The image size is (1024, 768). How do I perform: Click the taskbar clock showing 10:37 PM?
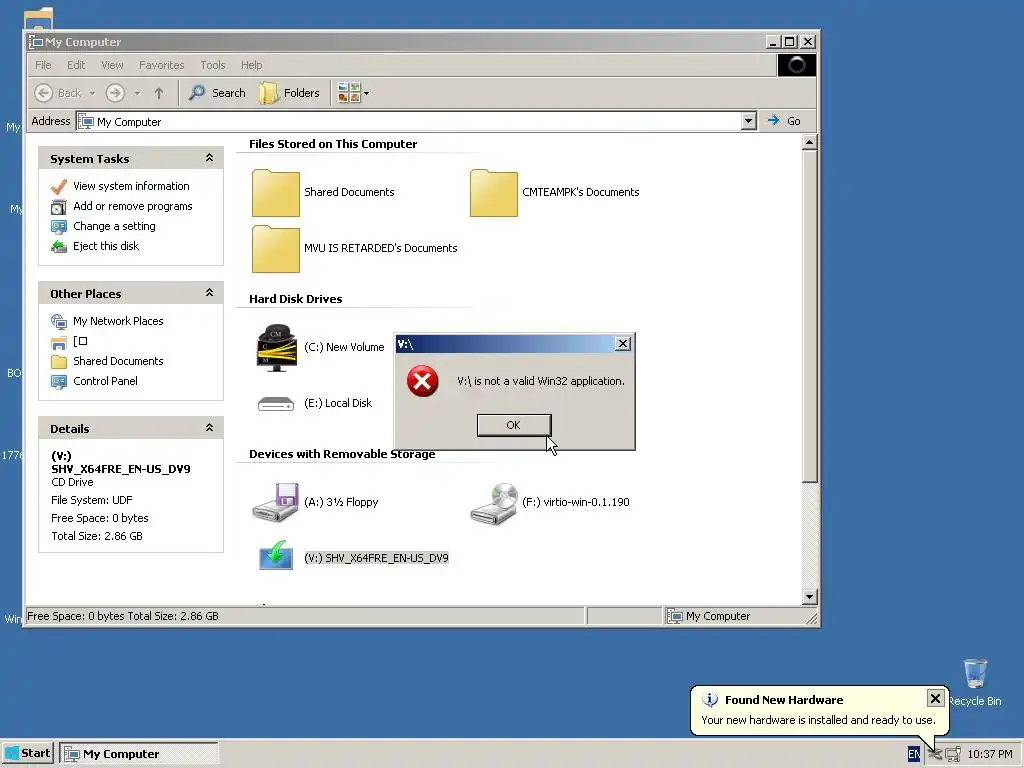click(x=990, y=754)
